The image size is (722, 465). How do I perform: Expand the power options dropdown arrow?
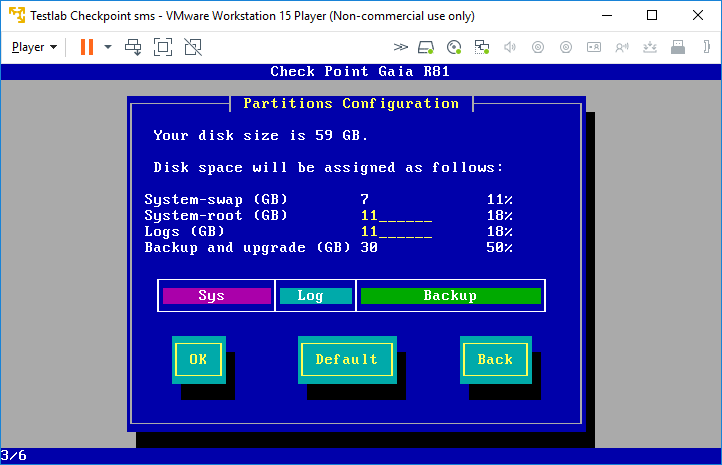(x=108, y=47)
